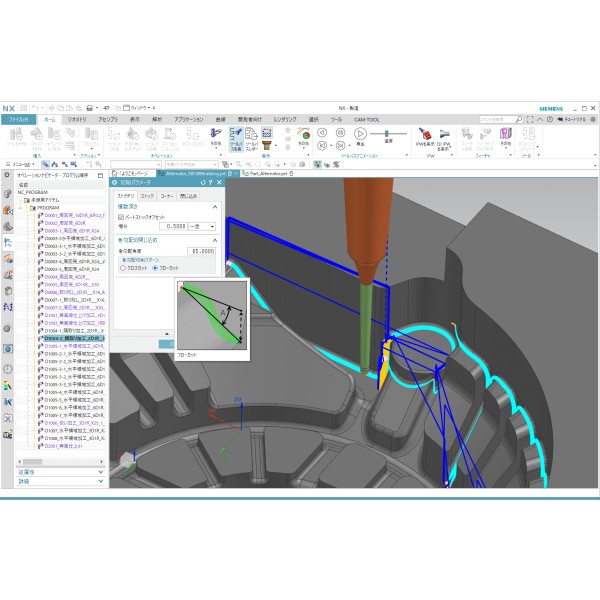The image size is (600, 600).
Task: Click the dialog's more/less triangle at bottom
Action: point(167,334)
